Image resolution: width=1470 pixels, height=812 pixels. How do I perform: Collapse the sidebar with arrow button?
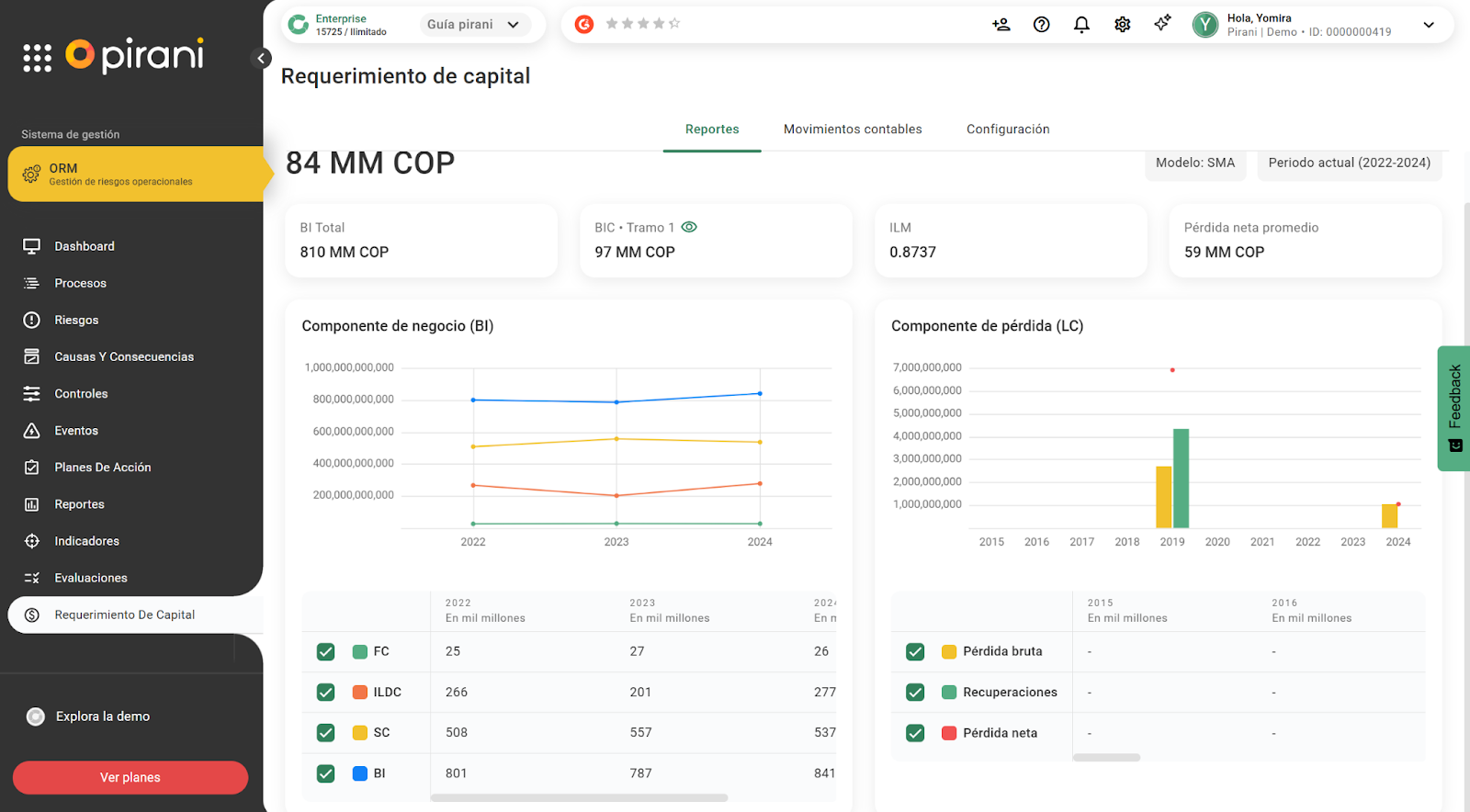(x=261, y=59)
